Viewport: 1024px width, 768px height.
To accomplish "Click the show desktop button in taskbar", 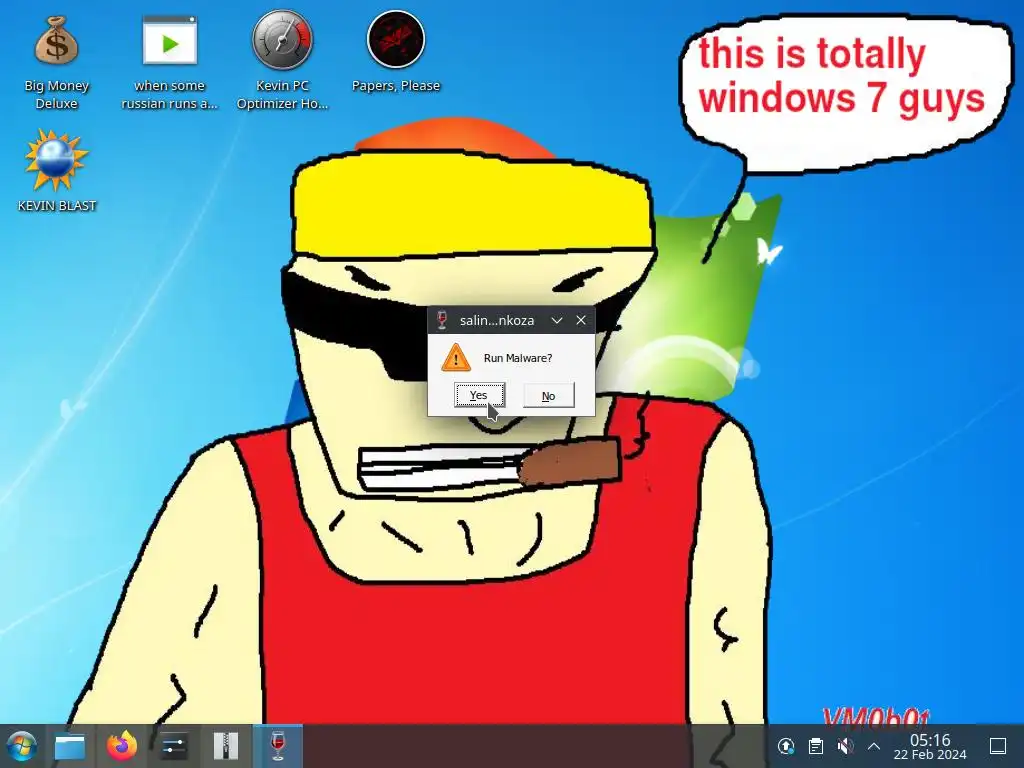I will pos(998,746).
